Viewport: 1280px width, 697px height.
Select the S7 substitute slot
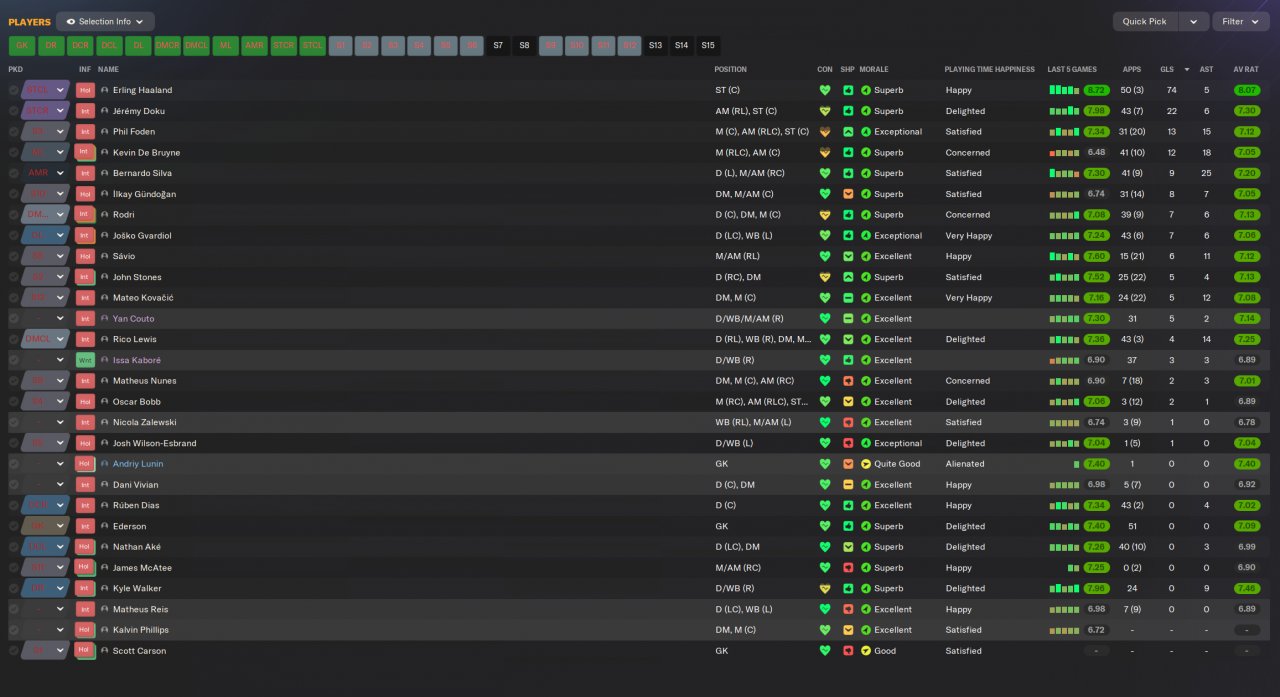(498, 45)
